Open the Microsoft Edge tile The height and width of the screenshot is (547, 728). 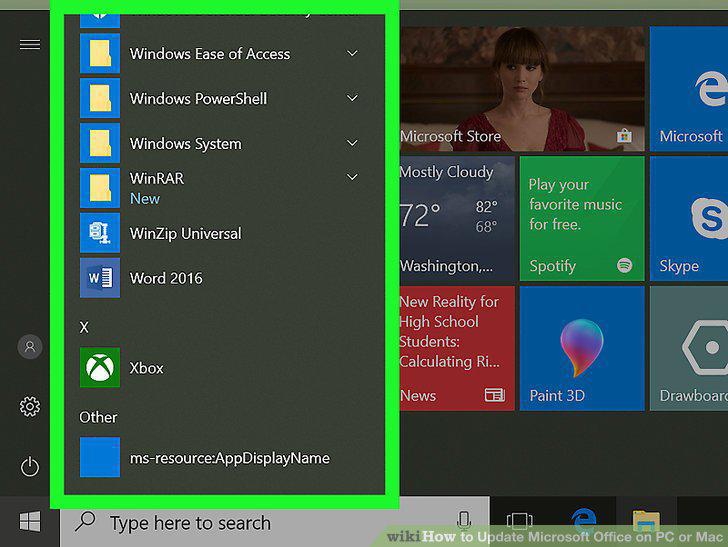pyautogui.click(x=689, y=89)
